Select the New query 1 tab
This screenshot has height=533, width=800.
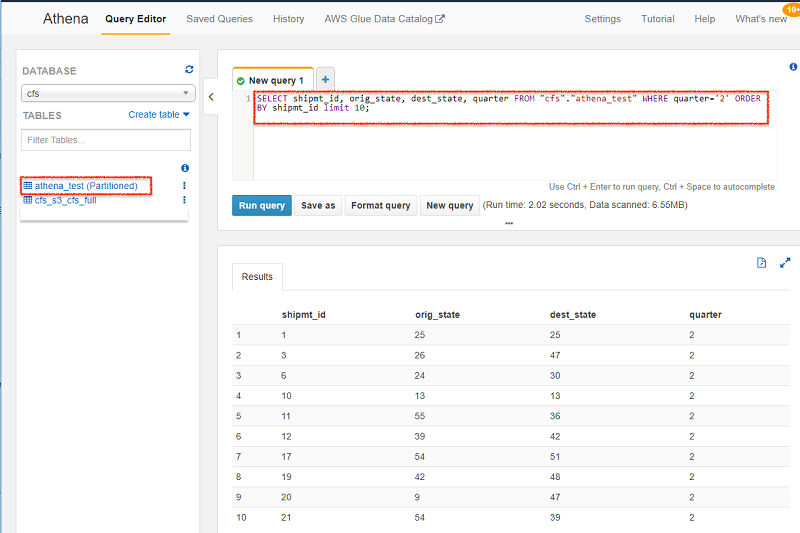[x=272, y=80]
